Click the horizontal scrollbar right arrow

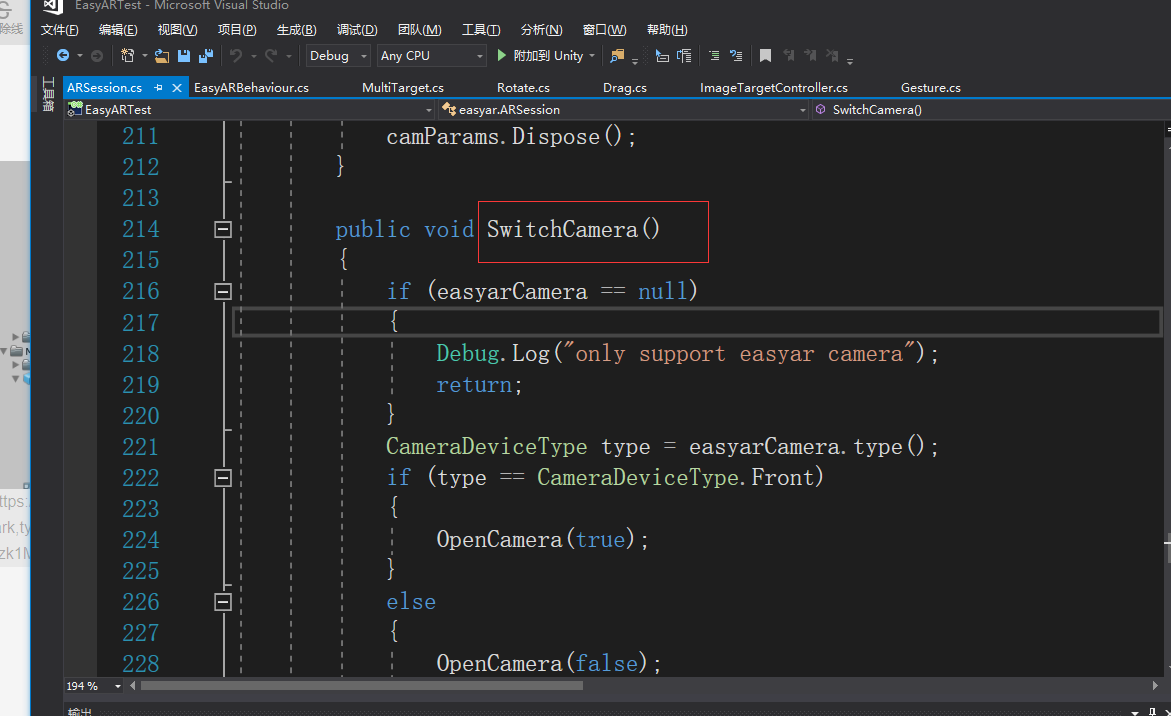[x=1155, y=685]
